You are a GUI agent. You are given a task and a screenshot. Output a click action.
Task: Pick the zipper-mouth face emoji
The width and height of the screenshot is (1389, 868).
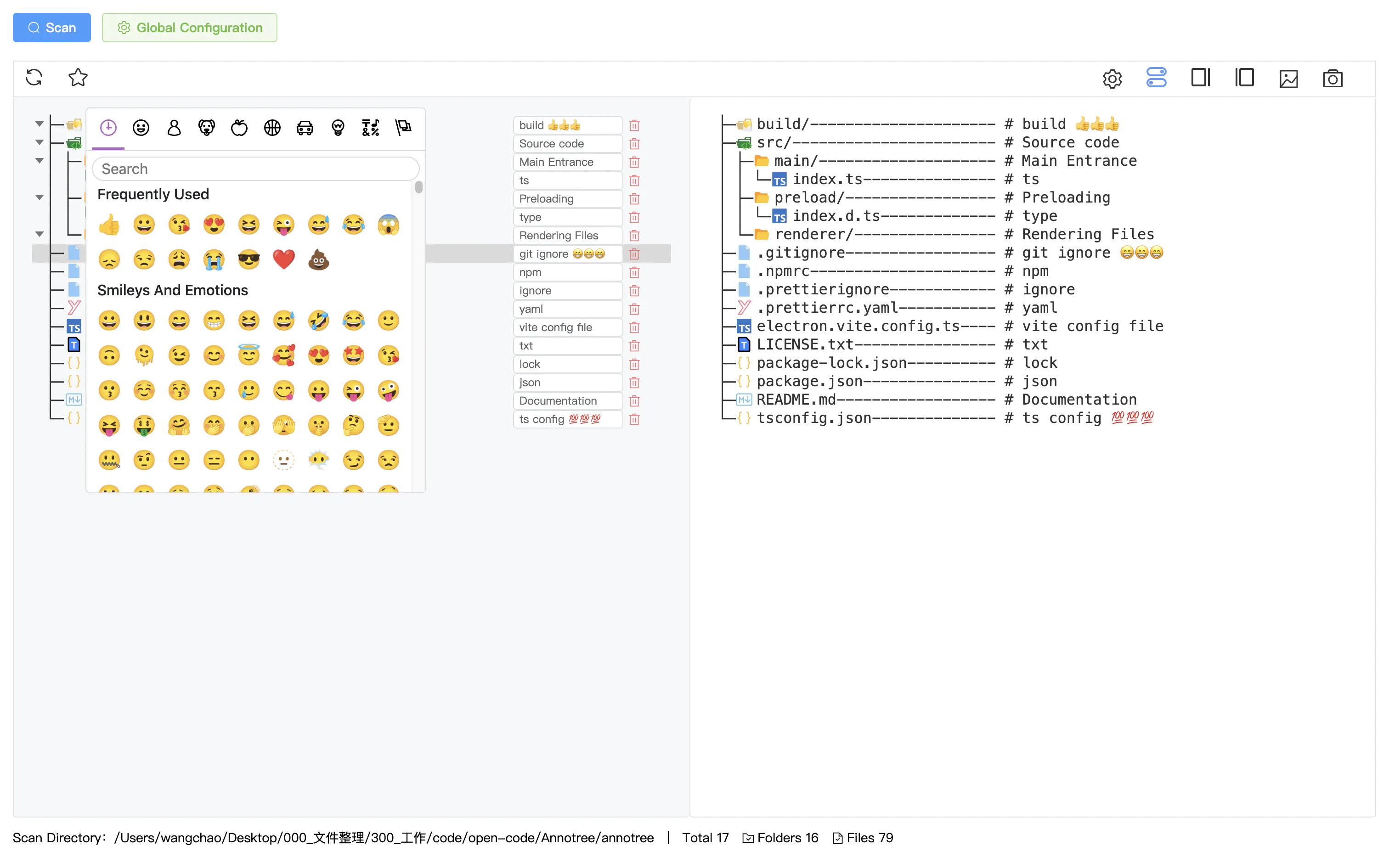click(109, 460)
